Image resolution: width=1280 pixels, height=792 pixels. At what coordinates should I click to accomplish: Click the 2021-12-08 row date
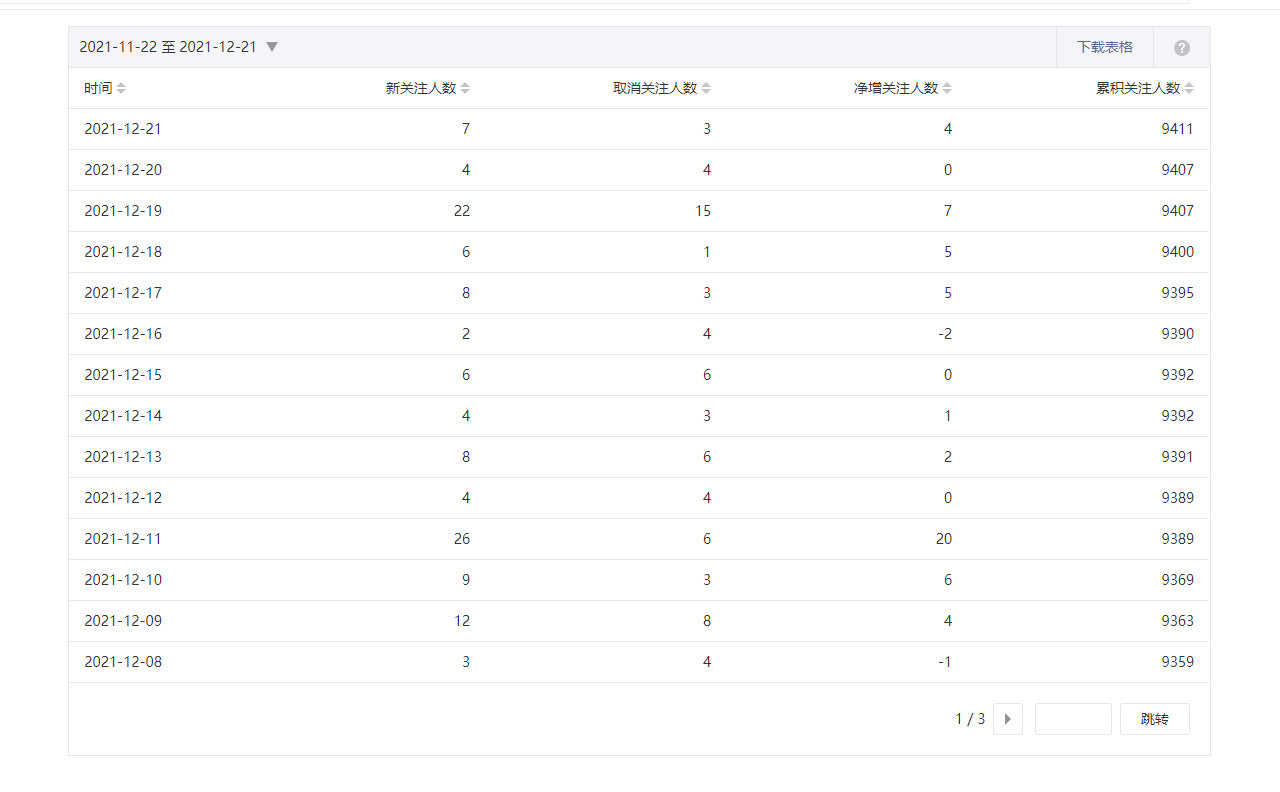pyautogui.click(x=123, y=662)
